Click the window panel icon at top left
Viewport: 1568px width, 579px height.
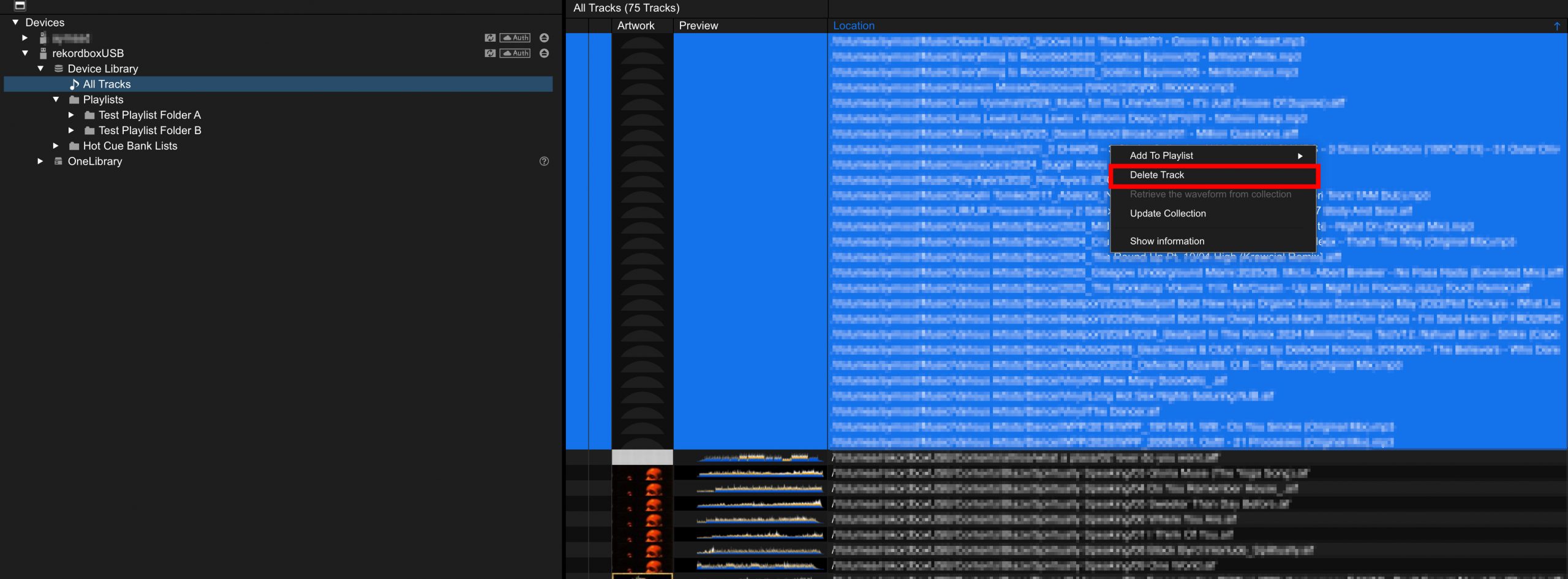pos(20,6)
